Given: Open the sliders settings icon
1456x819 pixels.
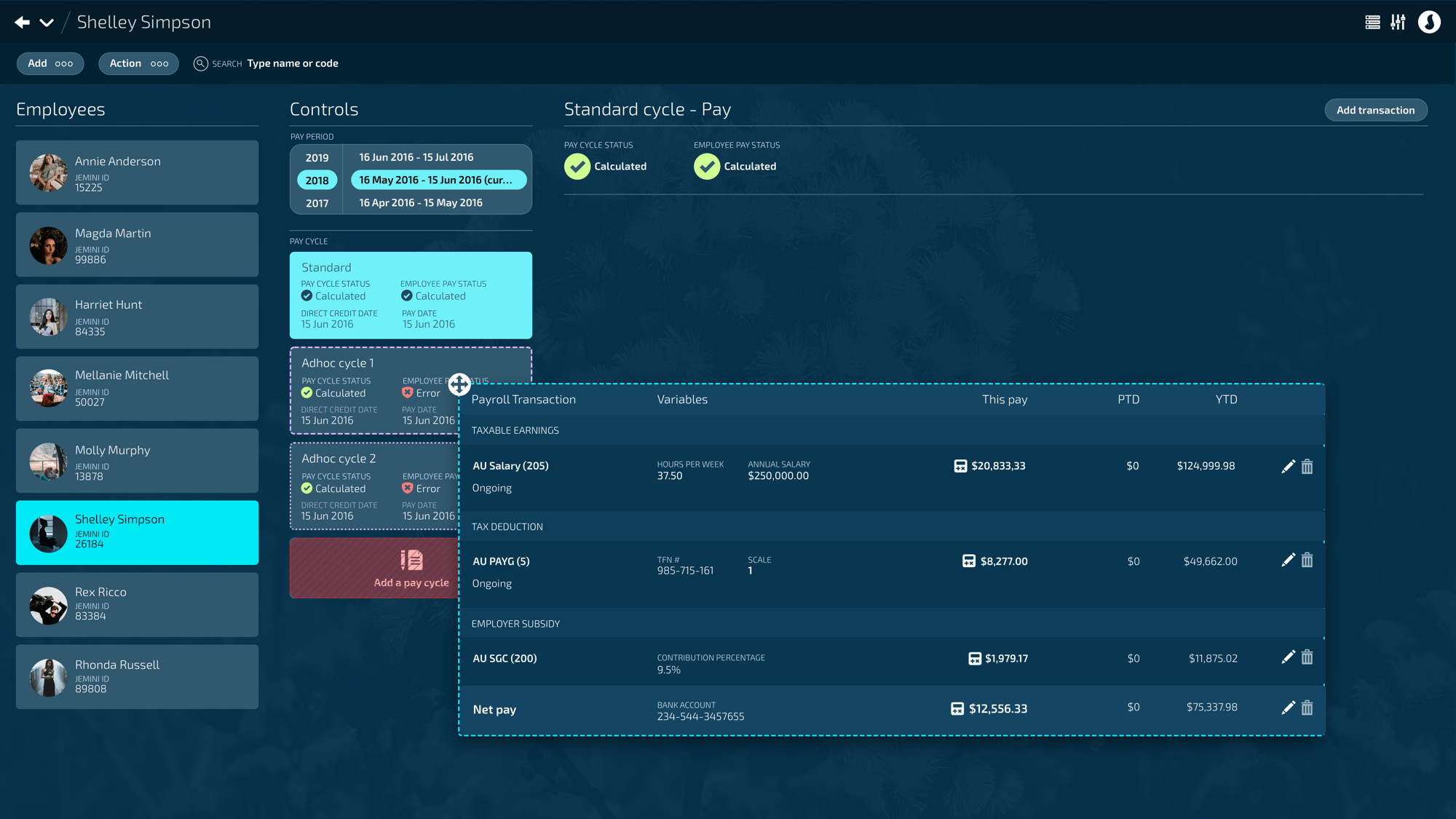Looking at the screenshot, I should click(1398, 23).
